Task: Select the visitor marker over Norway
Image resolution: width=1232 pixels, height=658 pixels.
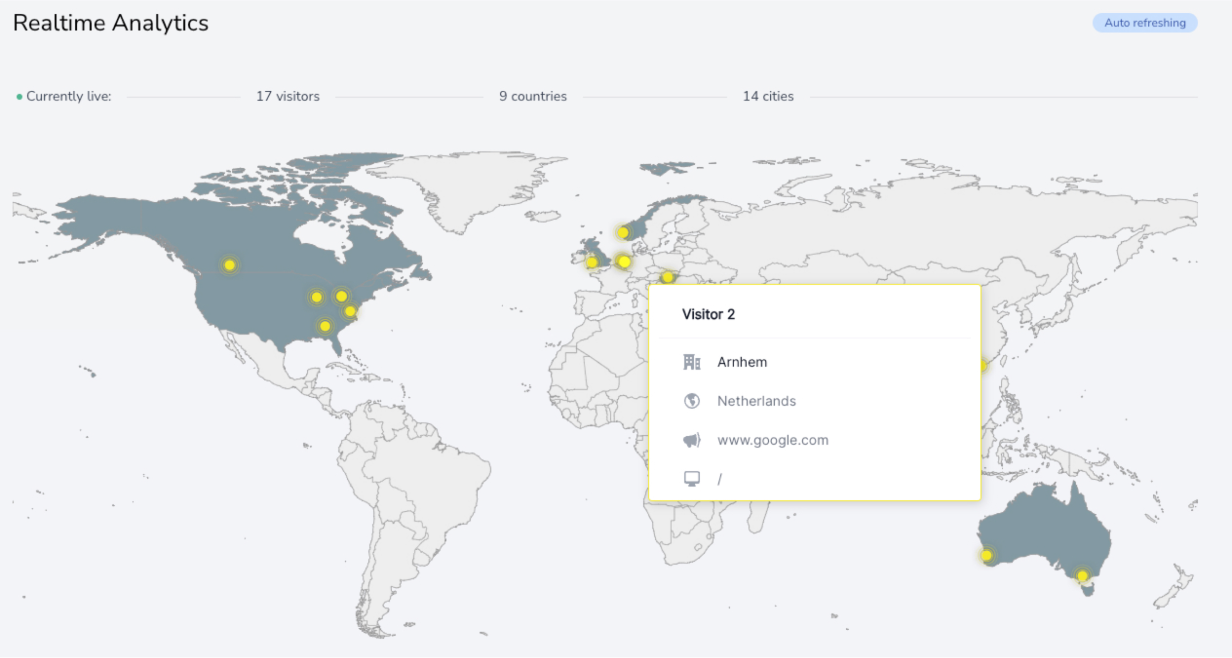Action: [622, 232]
